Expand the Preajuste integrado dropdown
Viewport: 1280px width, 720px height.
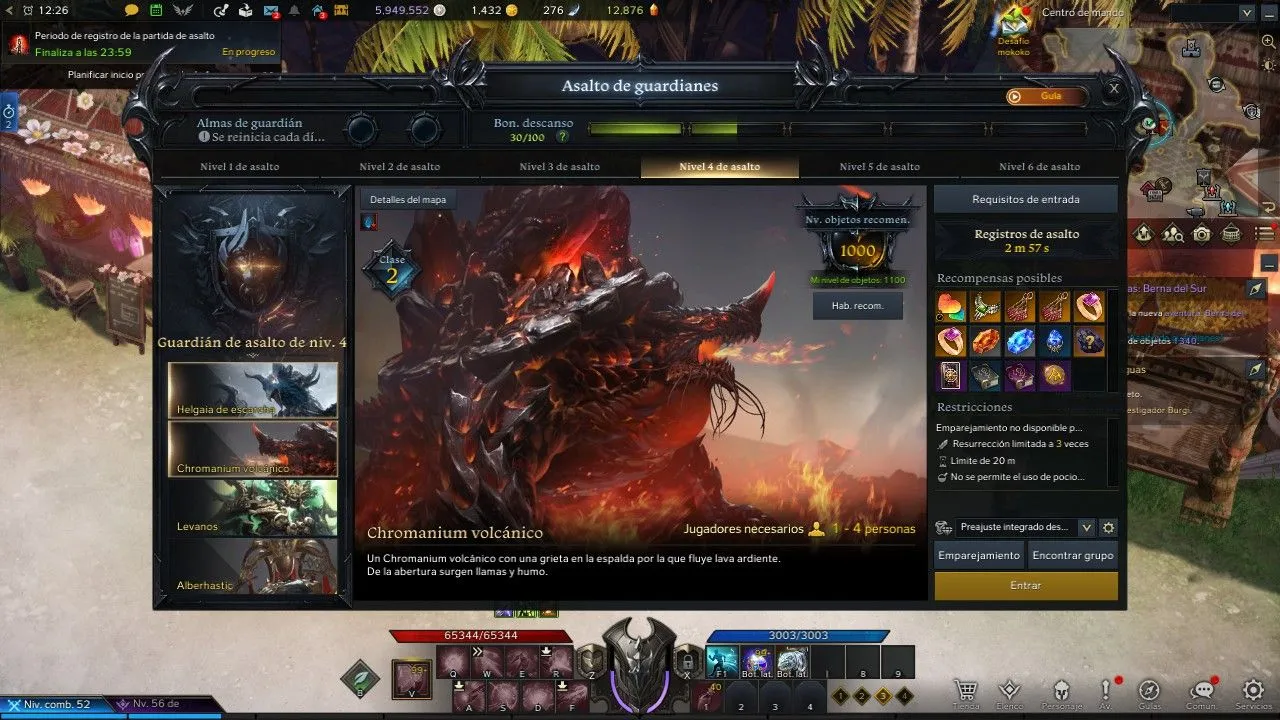pyautogui.click(x=1087, y=527)
